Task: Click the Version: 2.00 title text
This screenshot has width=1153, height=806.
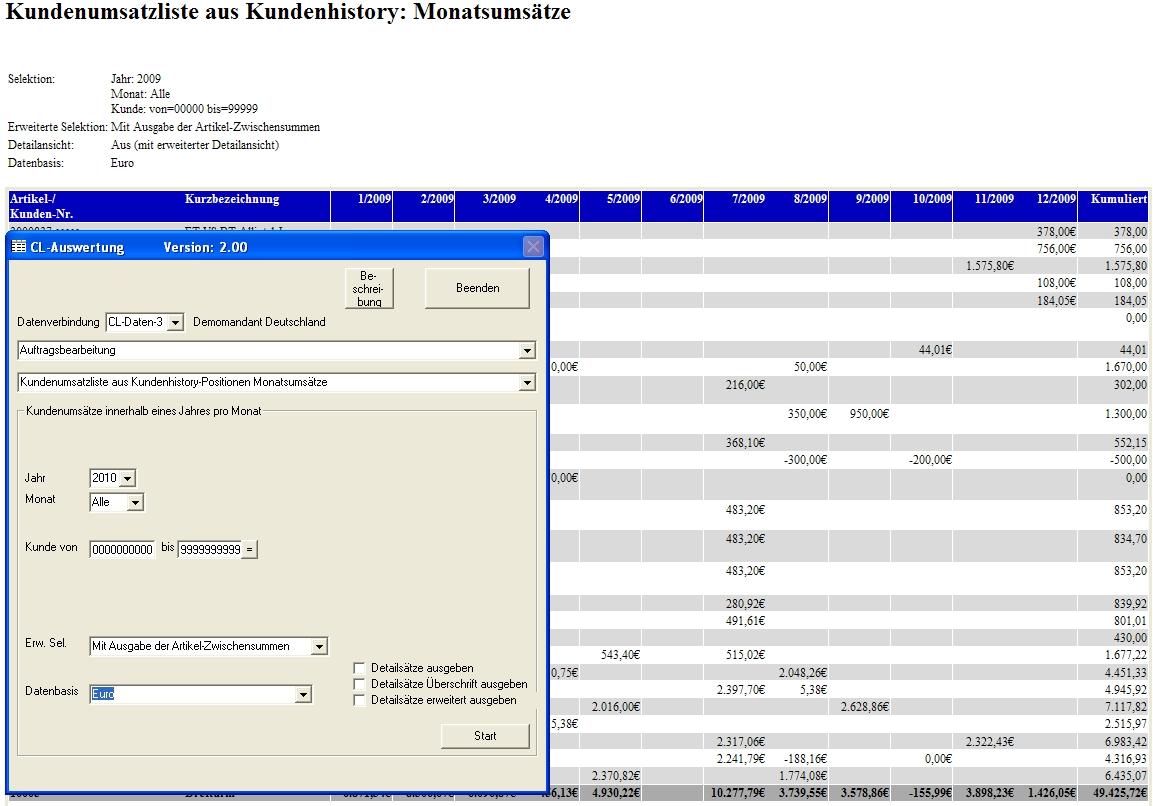Action: 205,247
